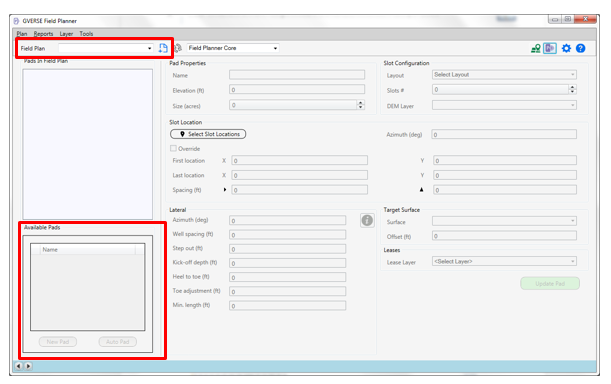Viewport: 611px width, 384px height.
Task: Click the Size (acres) spinner arrows
Action: (360, 105)
